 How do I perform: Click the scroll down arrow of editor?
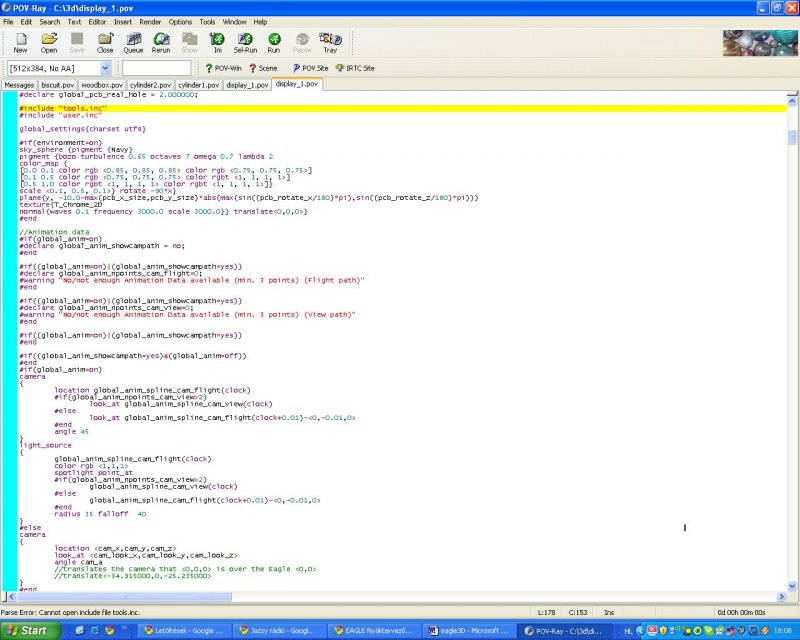click(x=792, y=586)
